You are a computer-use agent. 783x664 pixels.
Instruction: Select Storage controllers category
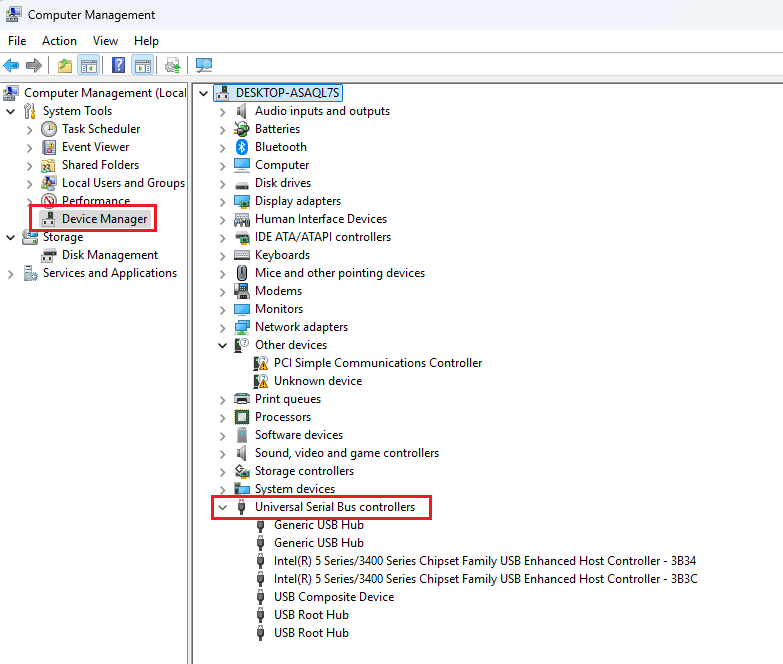(304, 471)
